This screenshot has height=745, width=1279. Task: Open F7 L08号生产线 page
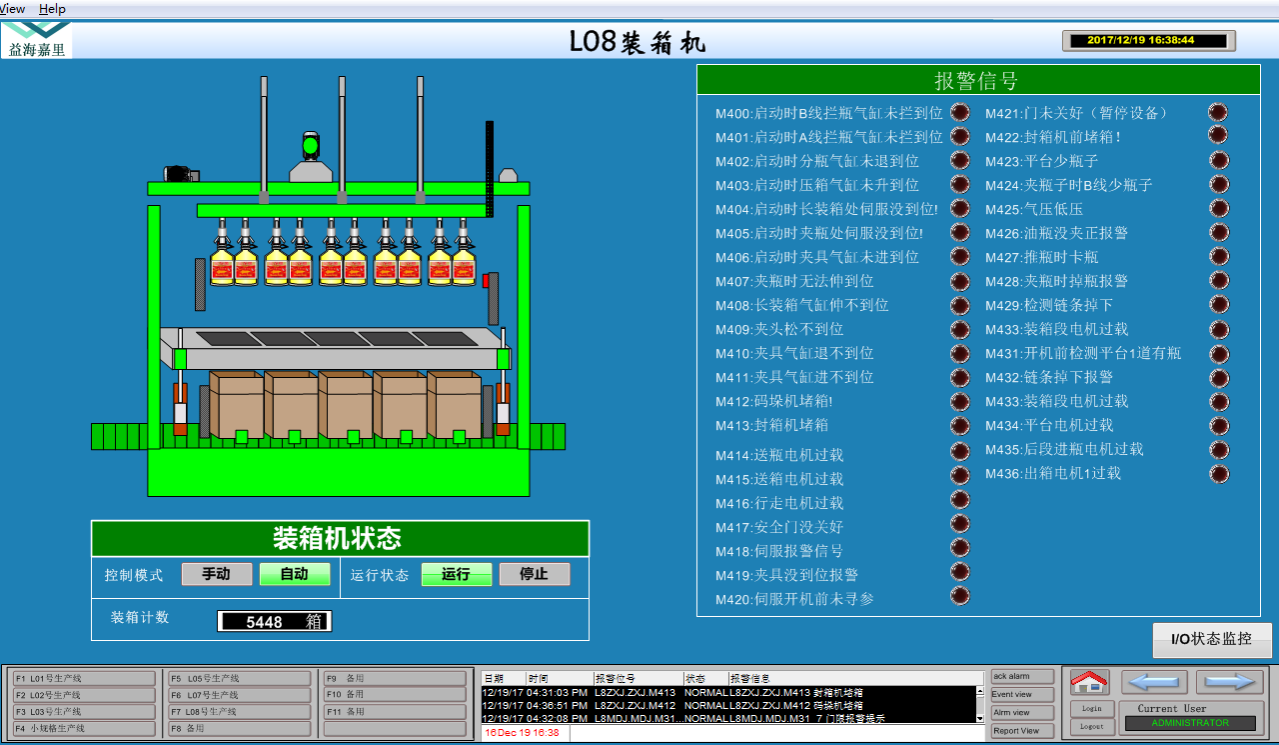[238, 712]
